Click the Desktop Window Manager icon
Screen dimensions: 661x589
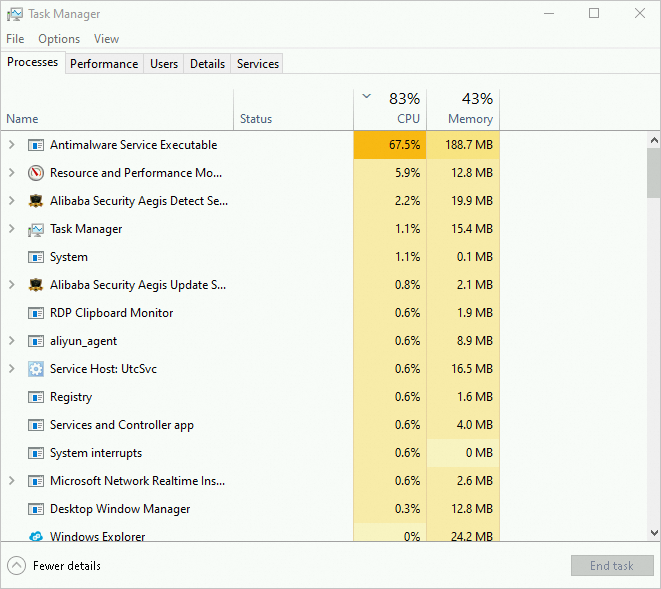[x=36, y=509]
